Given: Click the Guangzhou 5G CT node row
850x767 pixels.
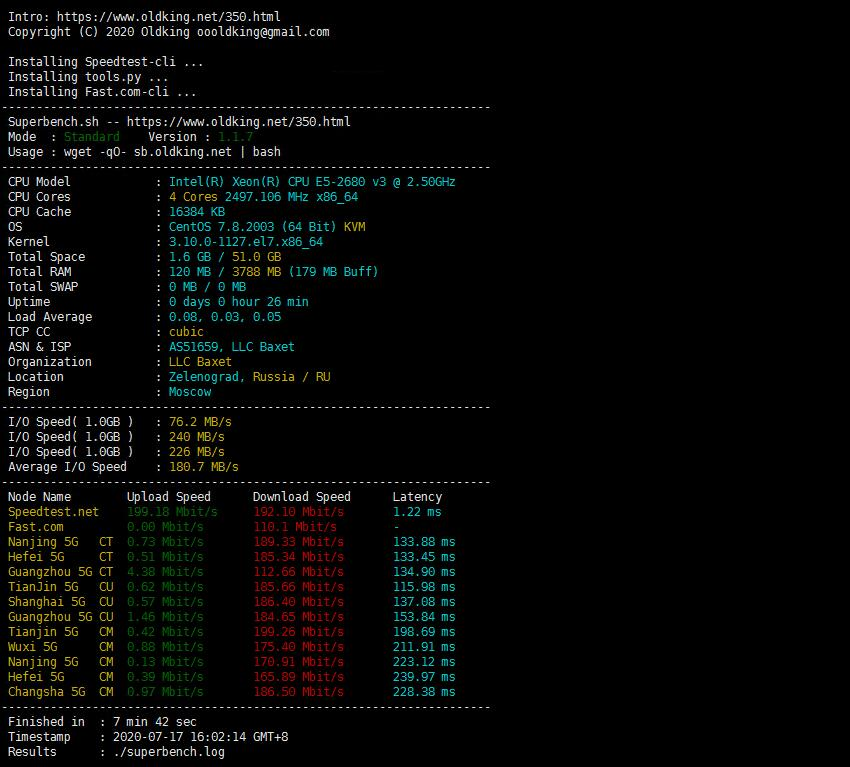Looking at the screenshot, I should click(x=231, y=572).
